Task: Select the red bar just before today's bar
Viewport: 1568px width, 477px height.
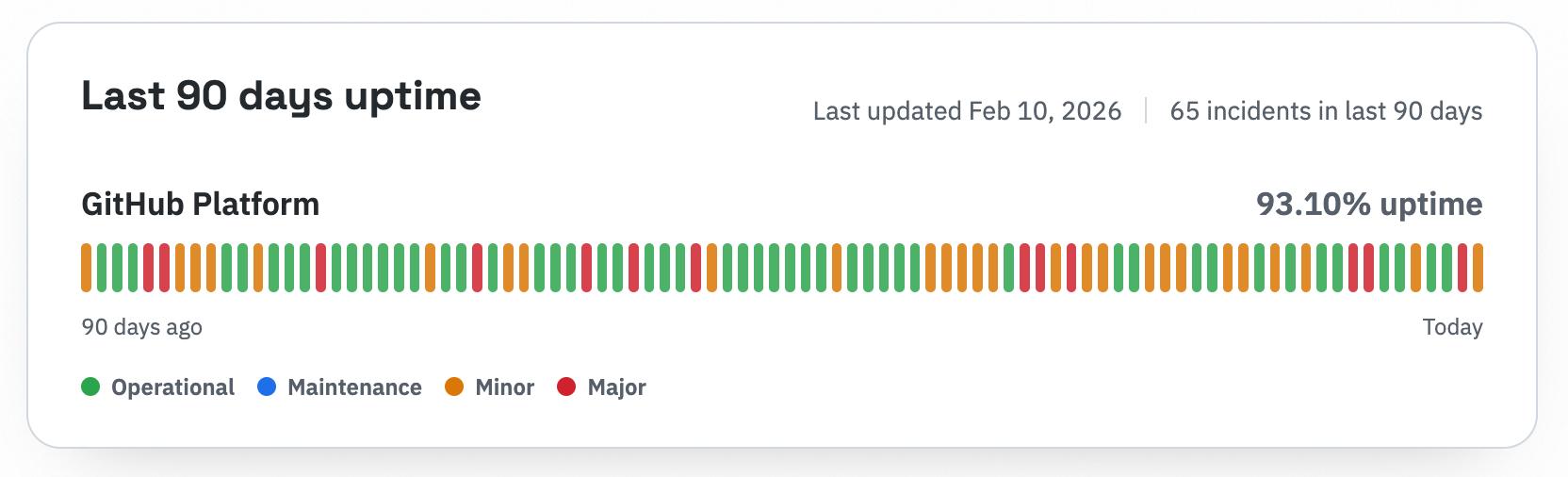Action: click(x=1462, y=268)
